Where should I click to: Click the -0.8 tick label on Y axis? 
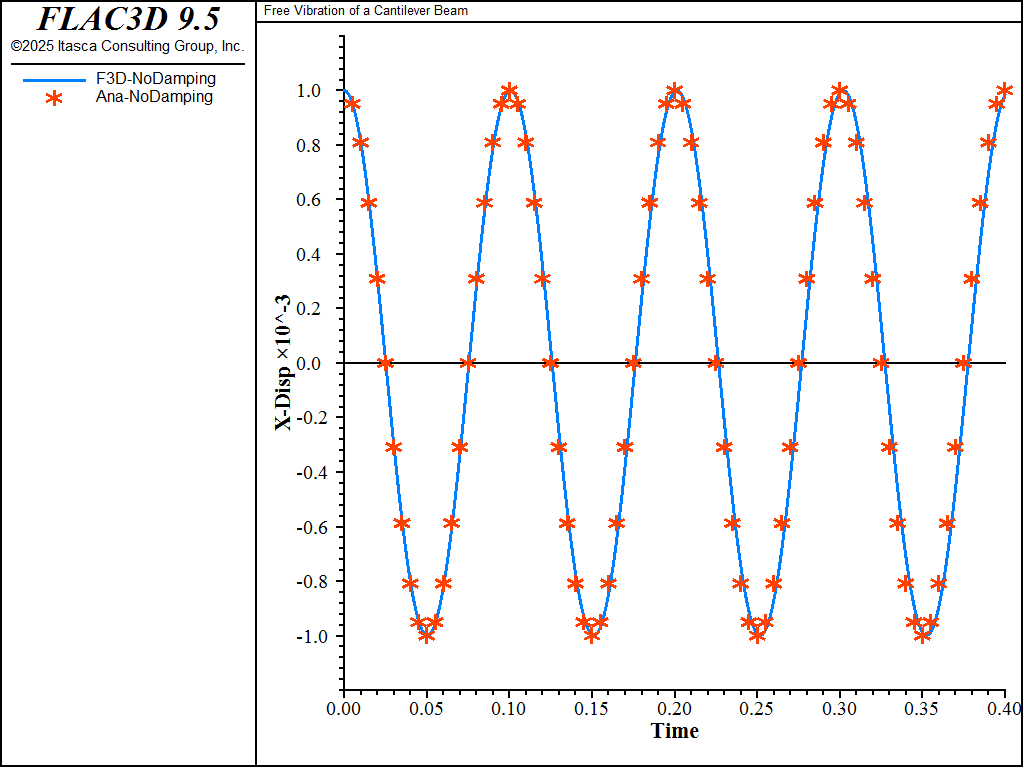313,581
